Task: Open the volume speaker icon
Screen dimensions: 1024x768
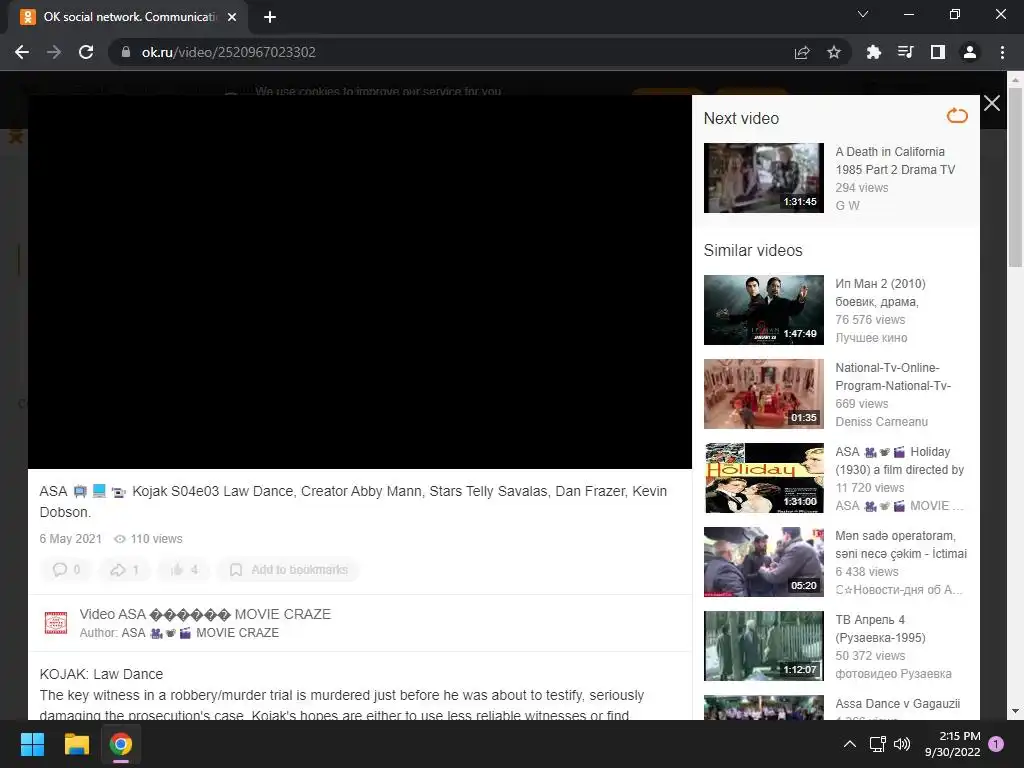Action: [x=902, y=744]
